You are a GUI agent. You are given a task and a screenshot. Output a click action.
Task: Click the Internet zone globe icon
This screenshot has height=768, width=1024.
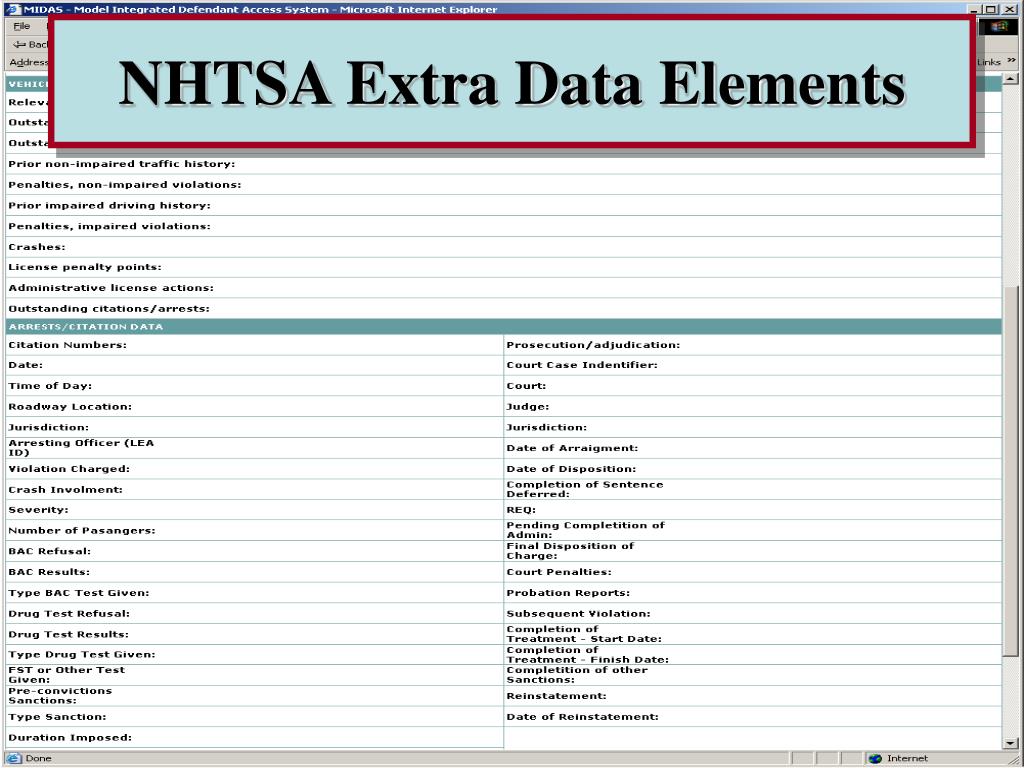[x=876, y=758]
